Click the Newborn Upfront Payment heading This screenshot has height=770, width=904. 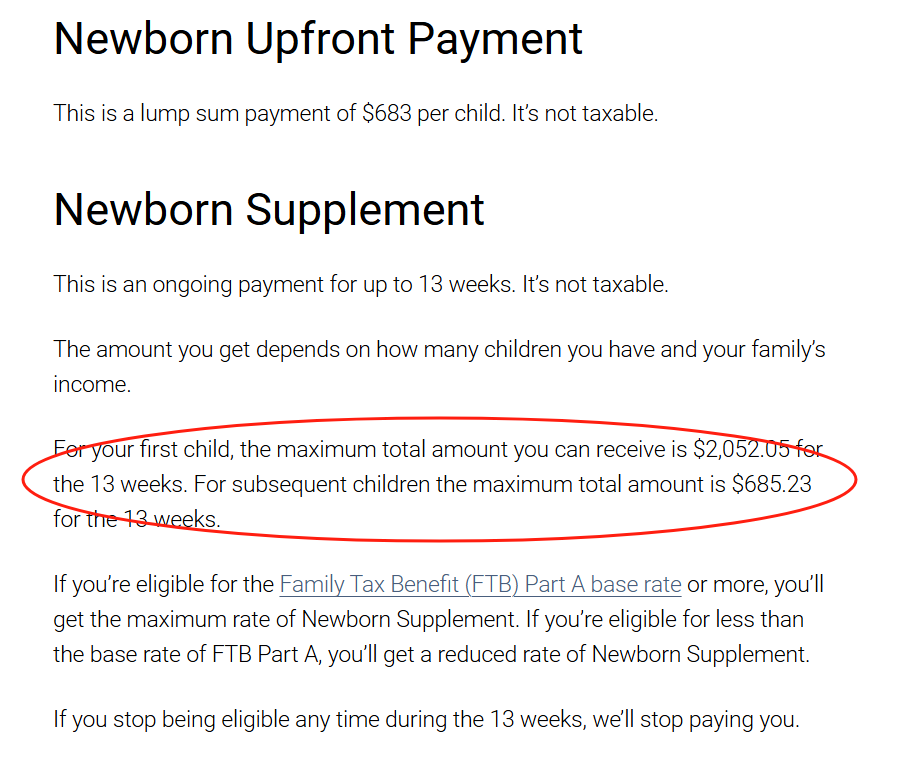click(x=318, y=38)
